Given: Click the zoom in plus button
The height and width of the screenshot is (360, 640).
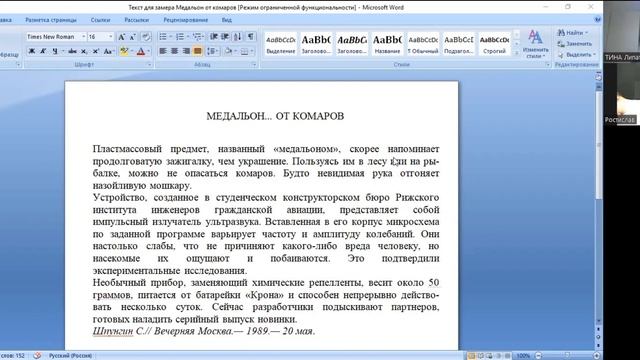Looking at the screenshot, I should [597, 356].
